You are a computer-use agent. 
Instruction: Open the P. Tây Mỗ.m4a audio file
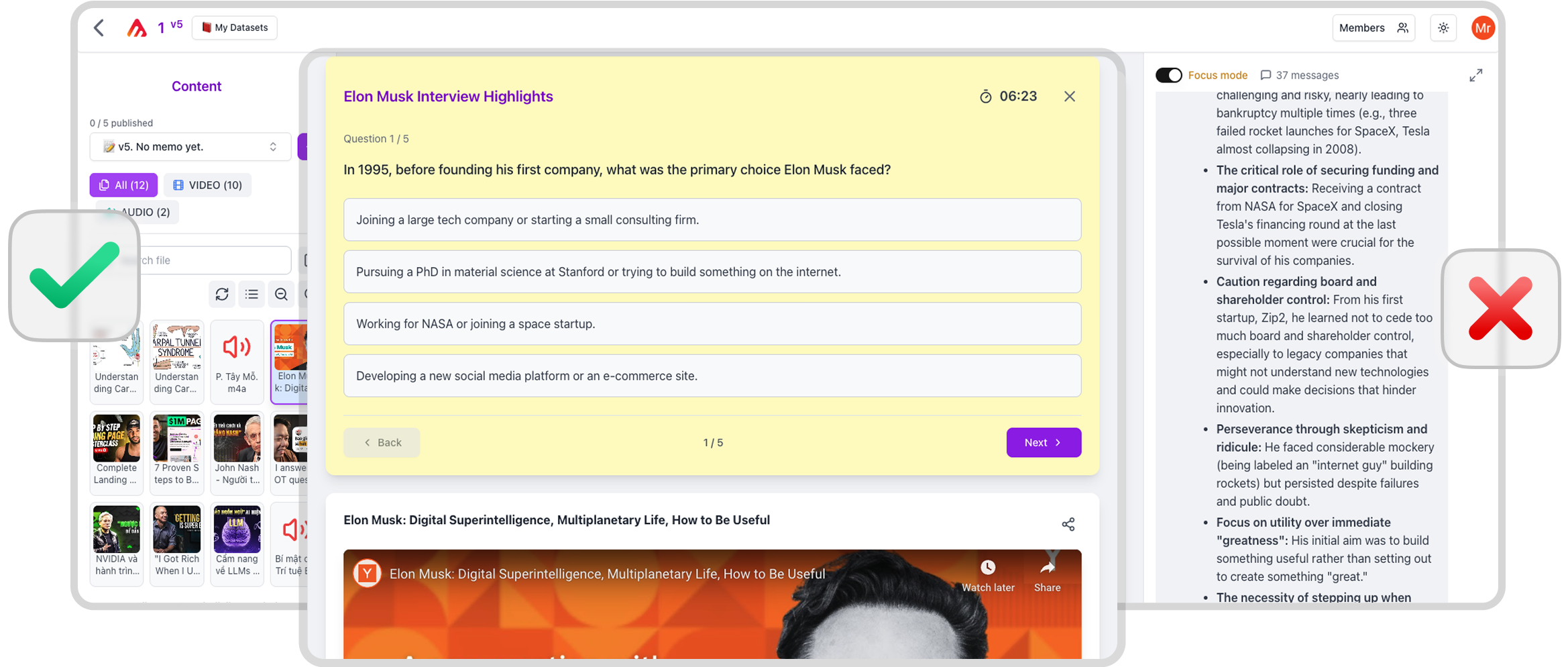pyautogui.click(x=237, y=362)
